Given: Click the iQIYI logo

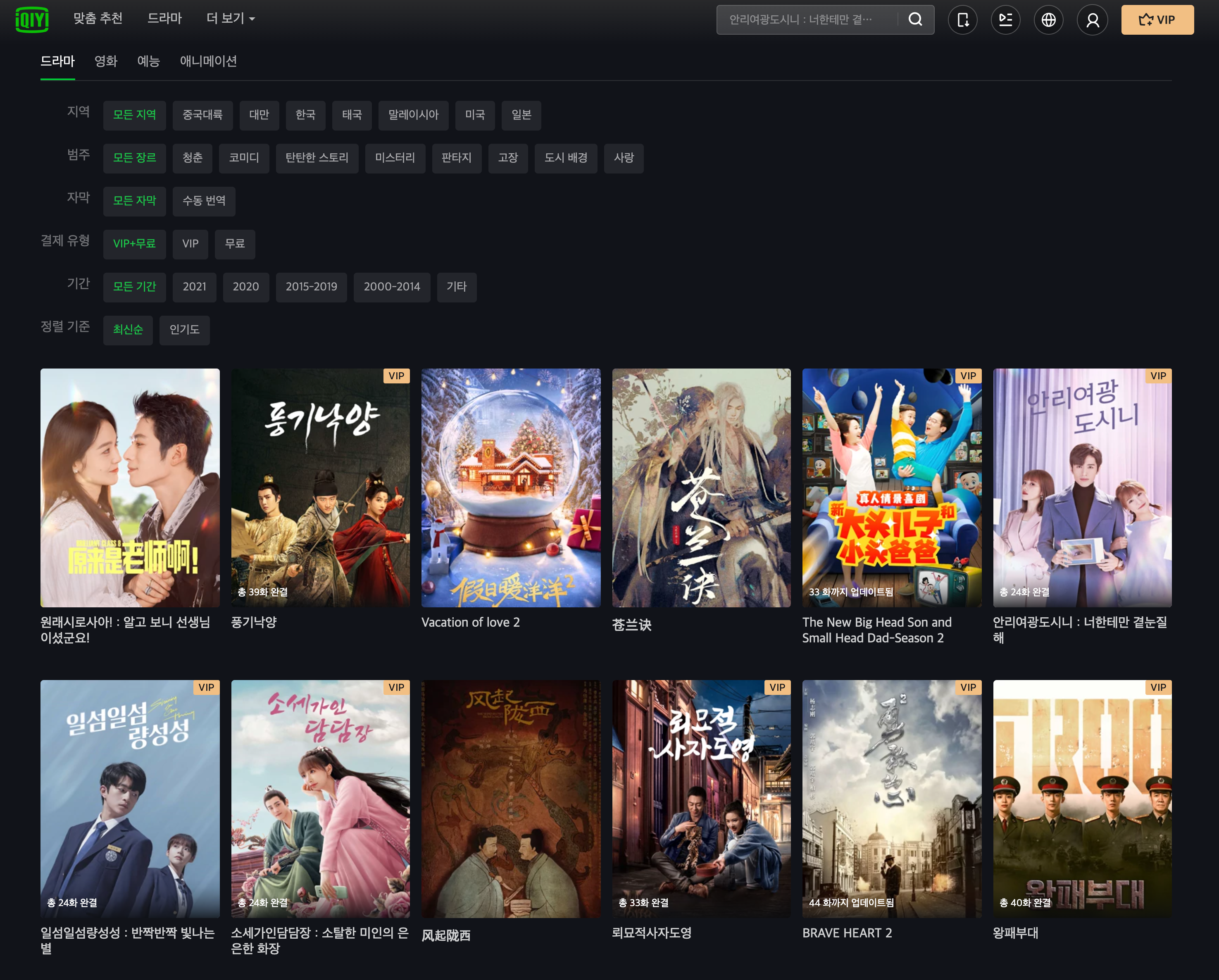Looking at the screenshot, I should pyautogui.click(x=32, y=20).
